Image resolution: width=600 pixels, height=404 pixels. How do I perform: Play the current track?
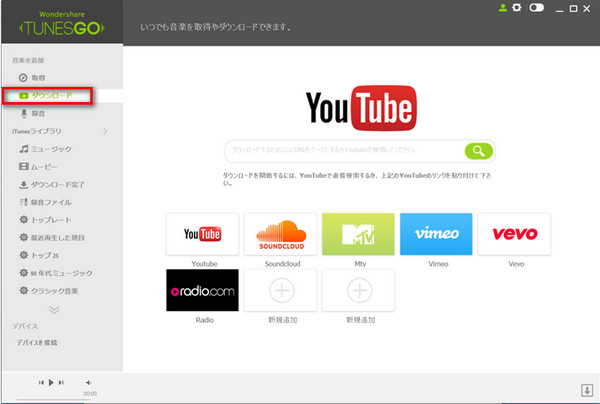(x=51, y=382)
